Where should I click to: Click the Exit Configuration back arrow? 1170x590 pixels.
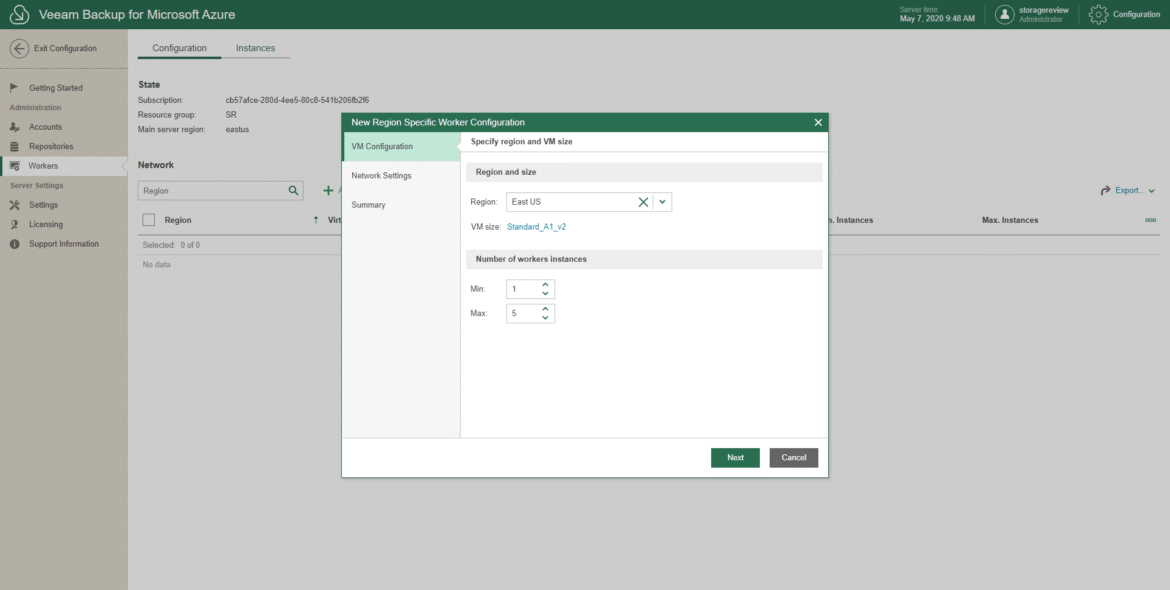pos(19,48)
